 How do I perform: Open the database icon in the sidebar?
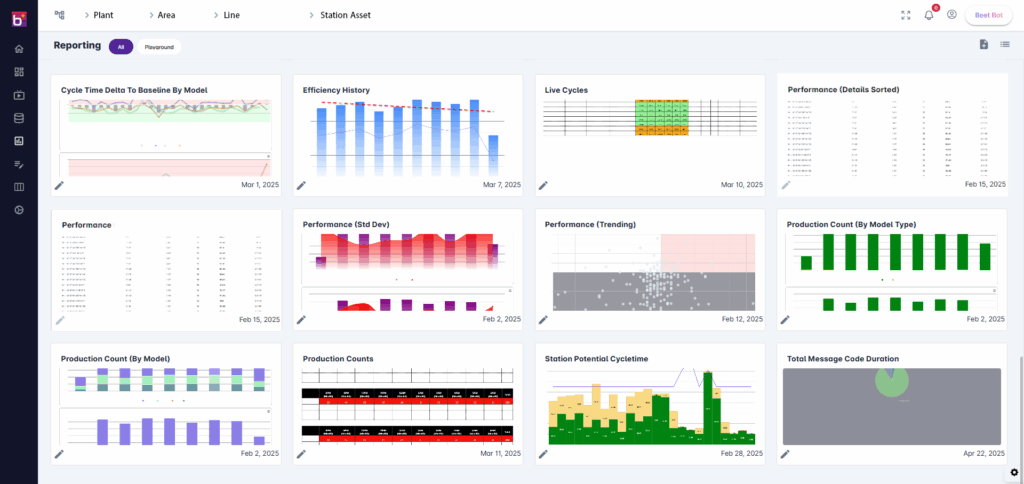18,118
